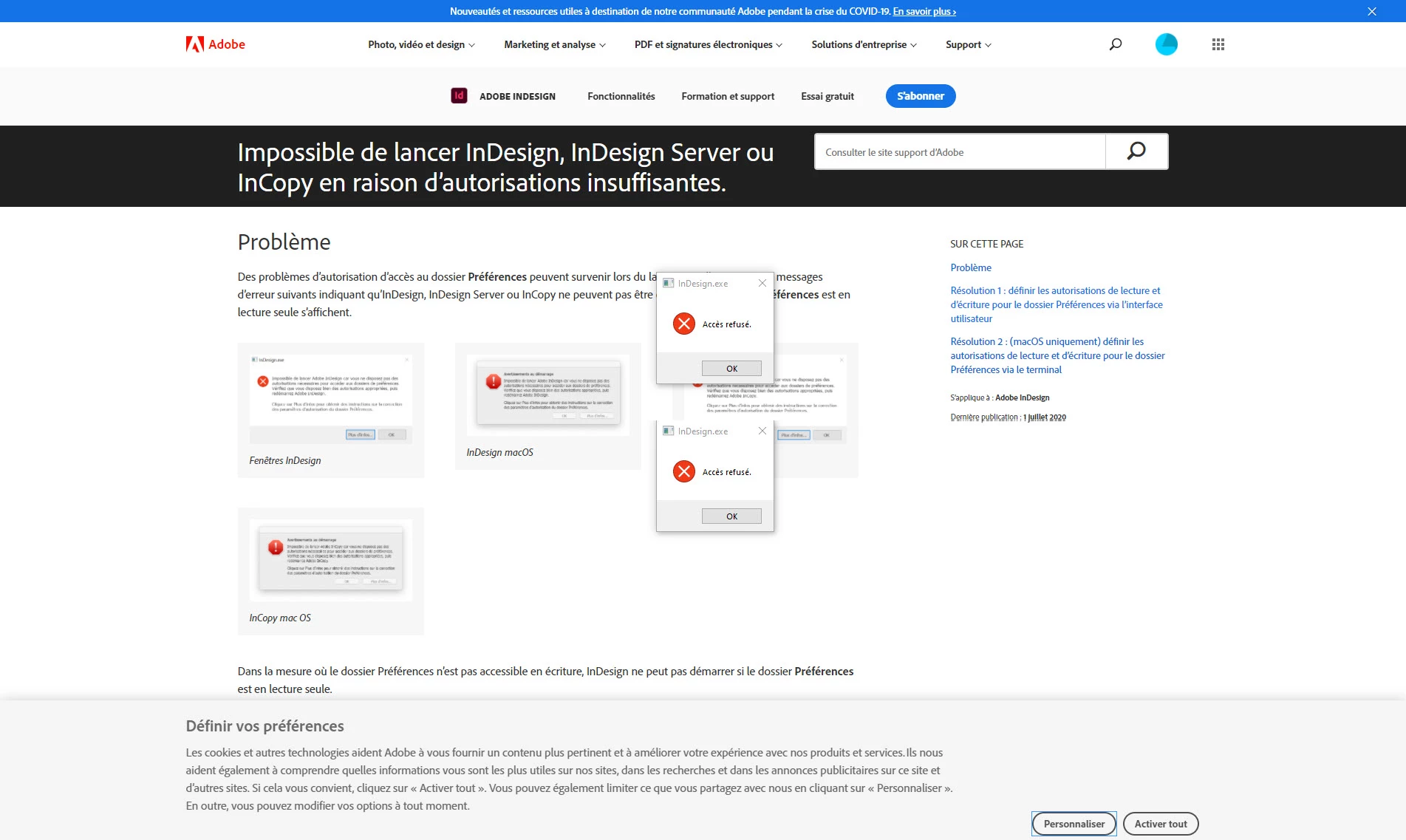Jump to Résolution 1 sidebar link
The width and height of the screenshot is (1406, 840).
1057,304
